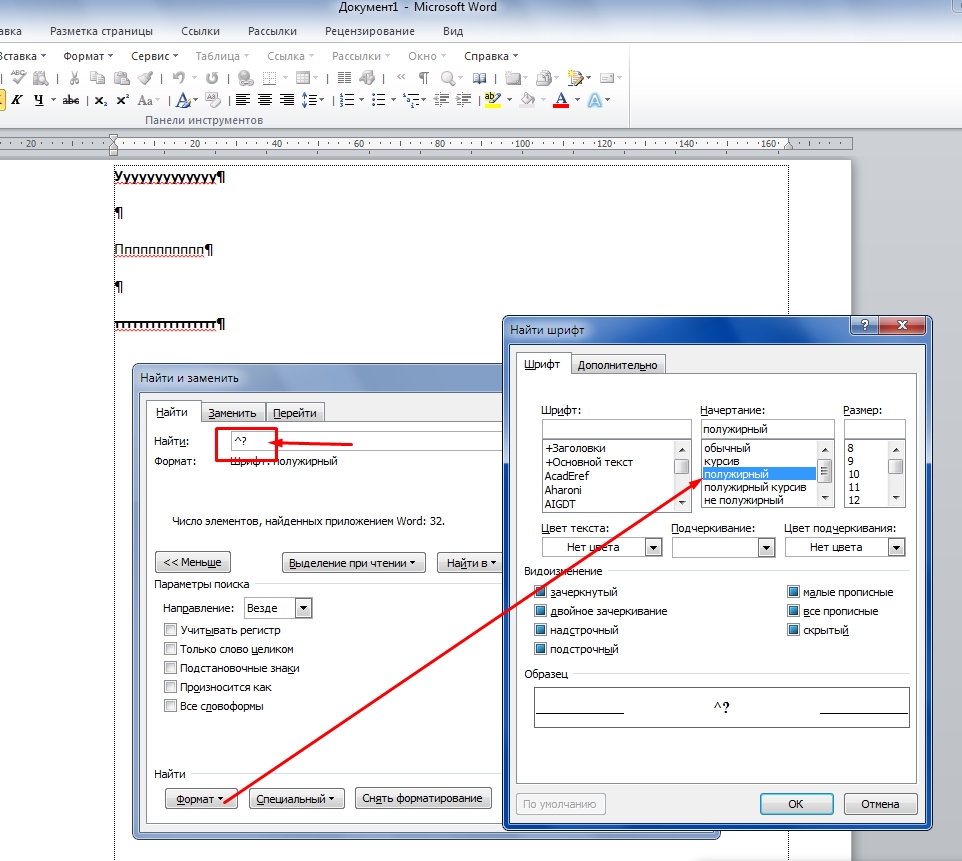Click the insert table icon
Image resolution: width=962 pixels, height=861 pixels.
click(302, 78)
